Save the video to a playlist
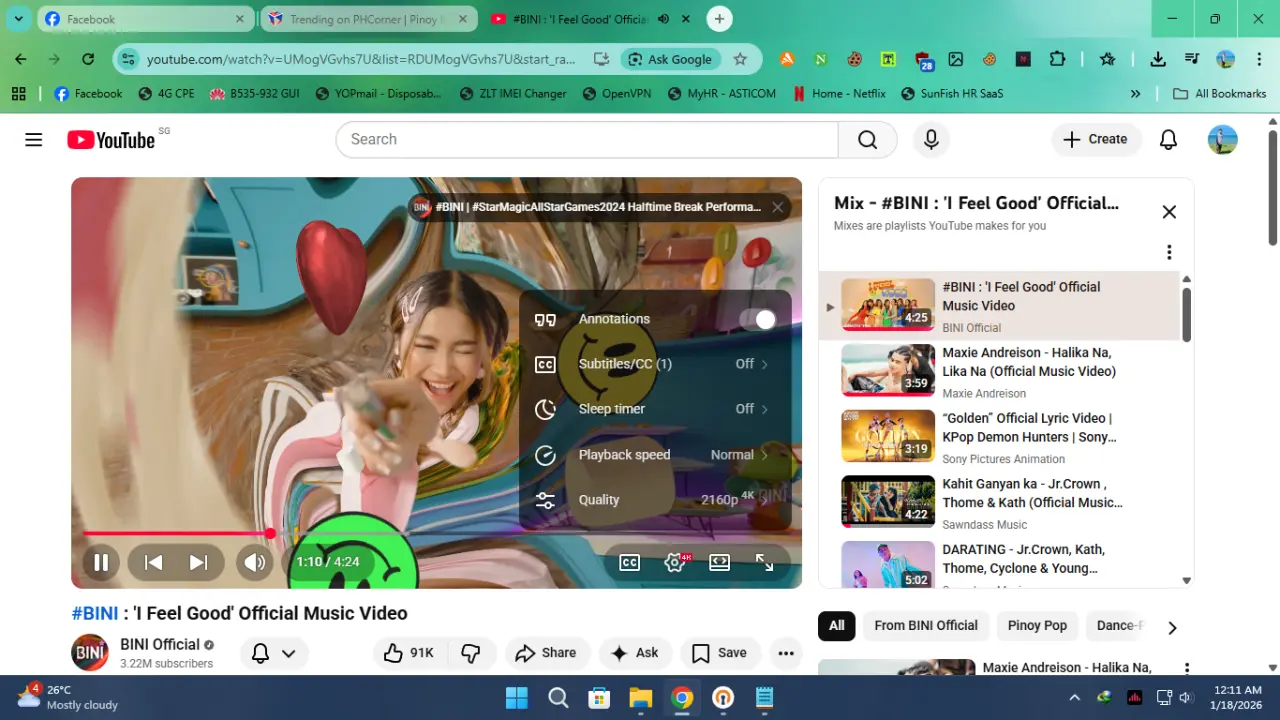 pos(720,653)
